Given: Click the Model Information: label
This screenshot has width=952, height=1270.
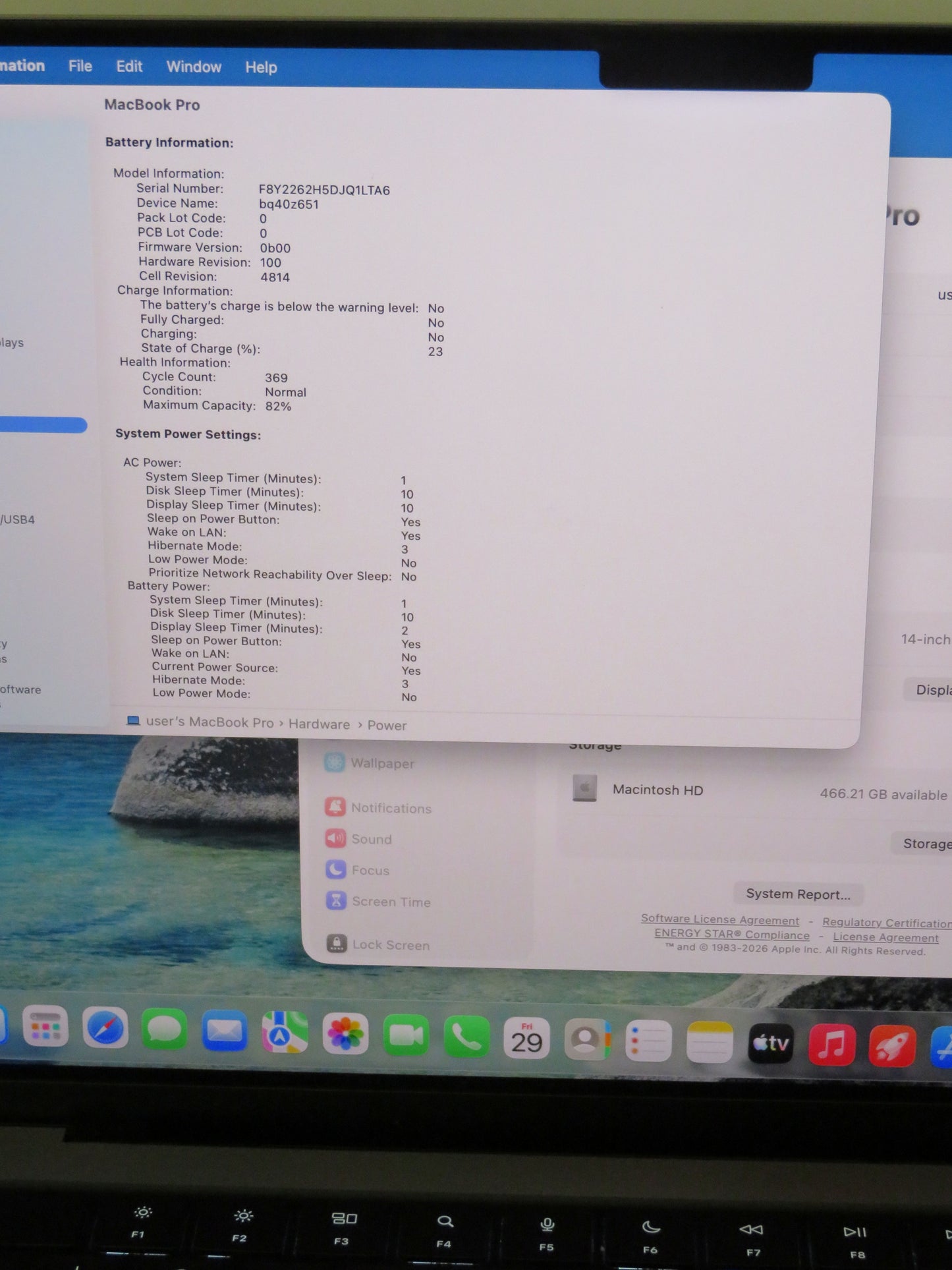Looking at the screenshot, I should tap(169, 173).
